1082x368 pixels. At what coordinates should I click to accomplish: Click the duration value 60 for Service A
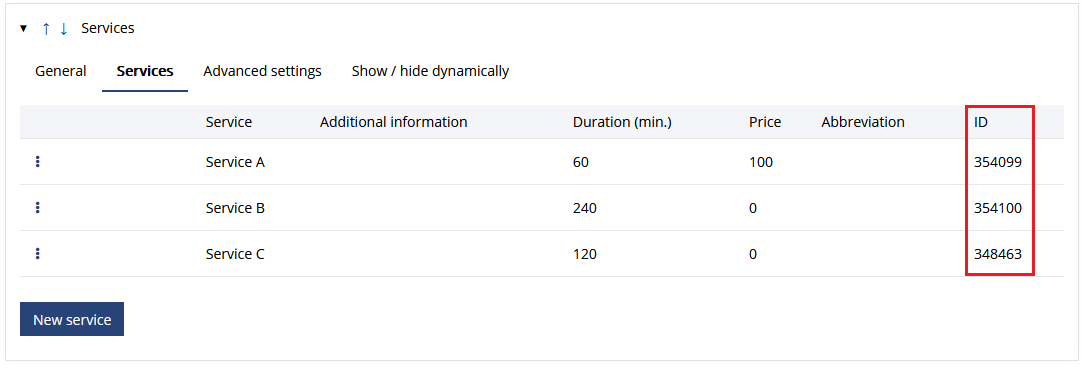tap(581, 162)
